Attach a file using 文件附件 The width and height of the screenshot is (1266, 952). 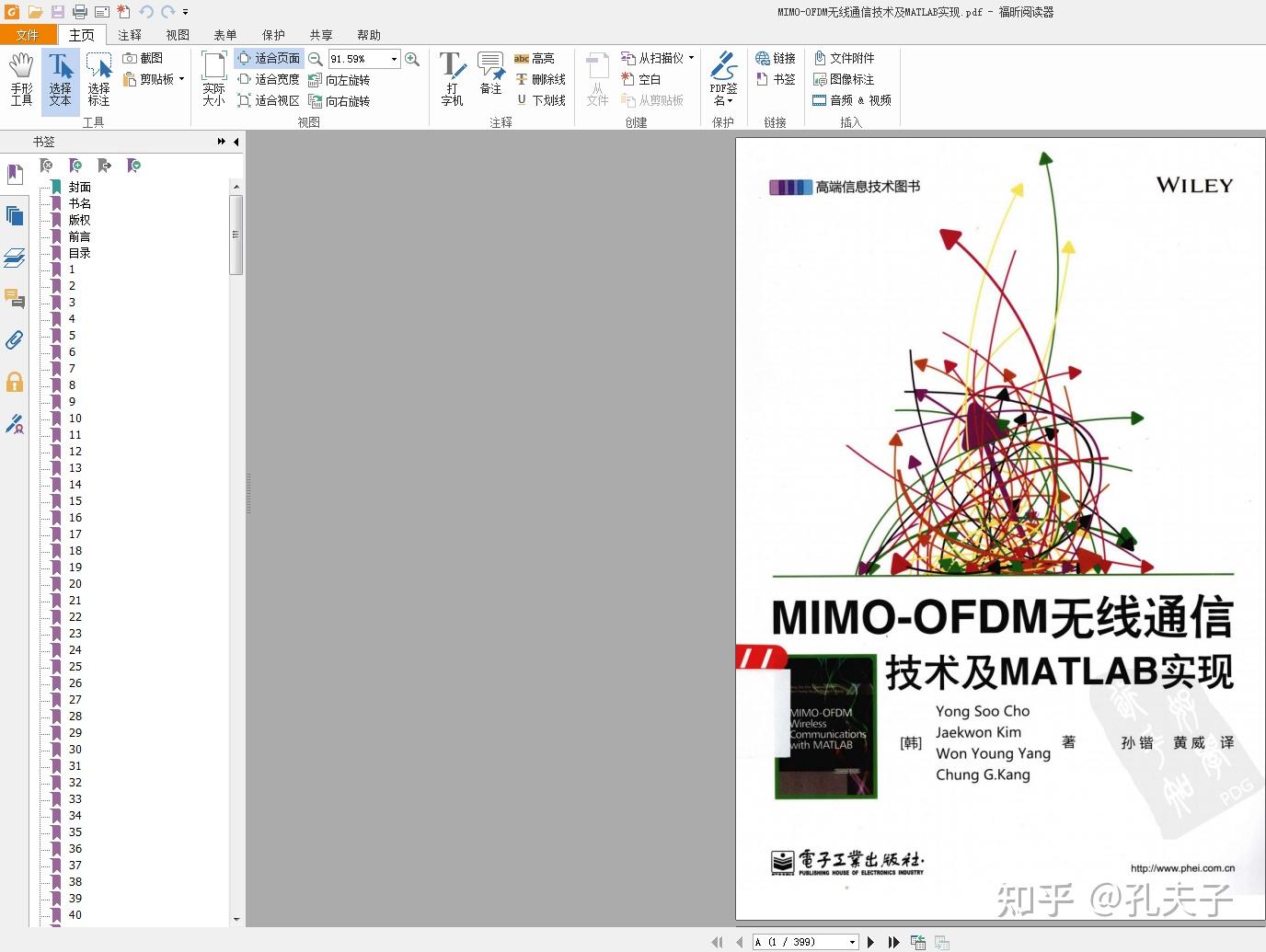click(x=845, y=57)
